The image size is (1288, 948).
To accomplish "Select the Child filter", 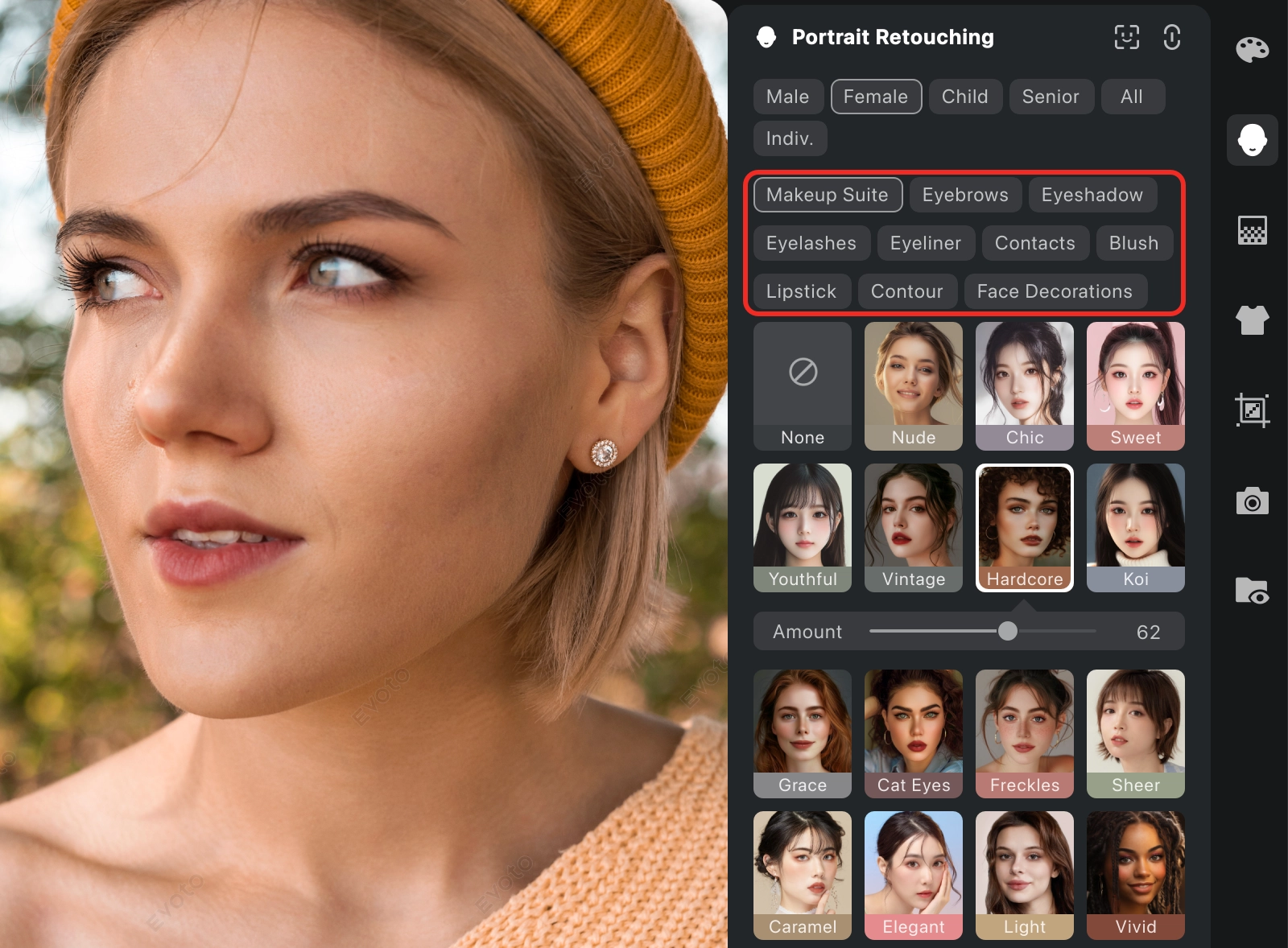I will [965, 97].
